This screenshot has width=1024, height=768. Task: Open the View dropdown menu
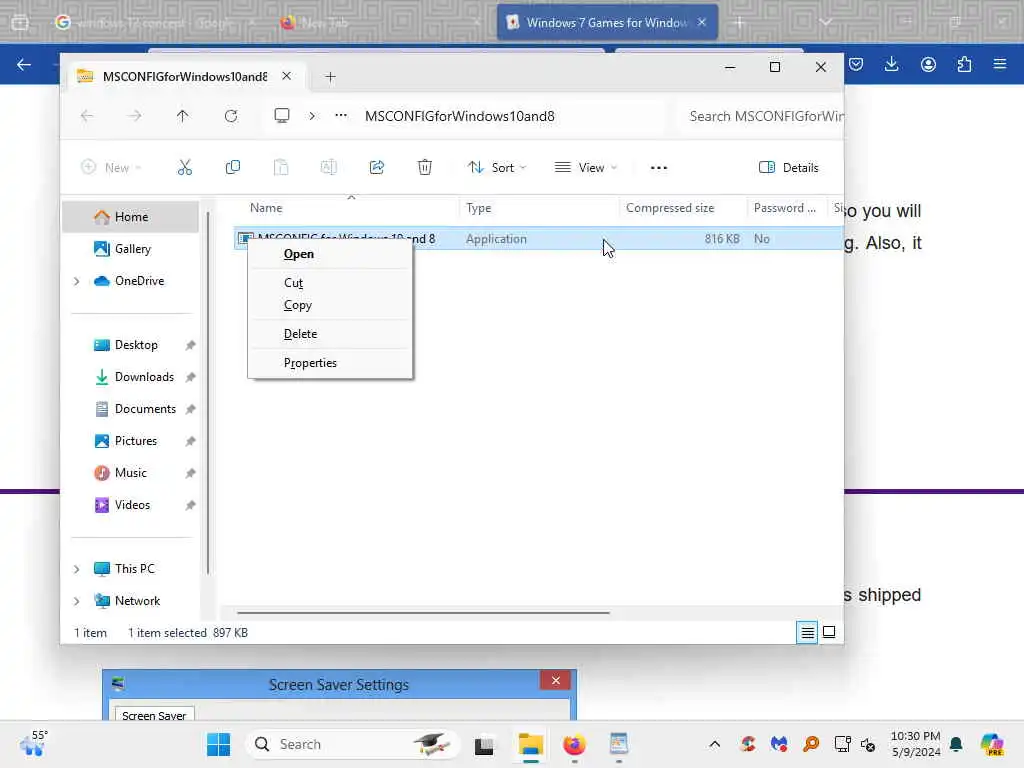[586, 168]
